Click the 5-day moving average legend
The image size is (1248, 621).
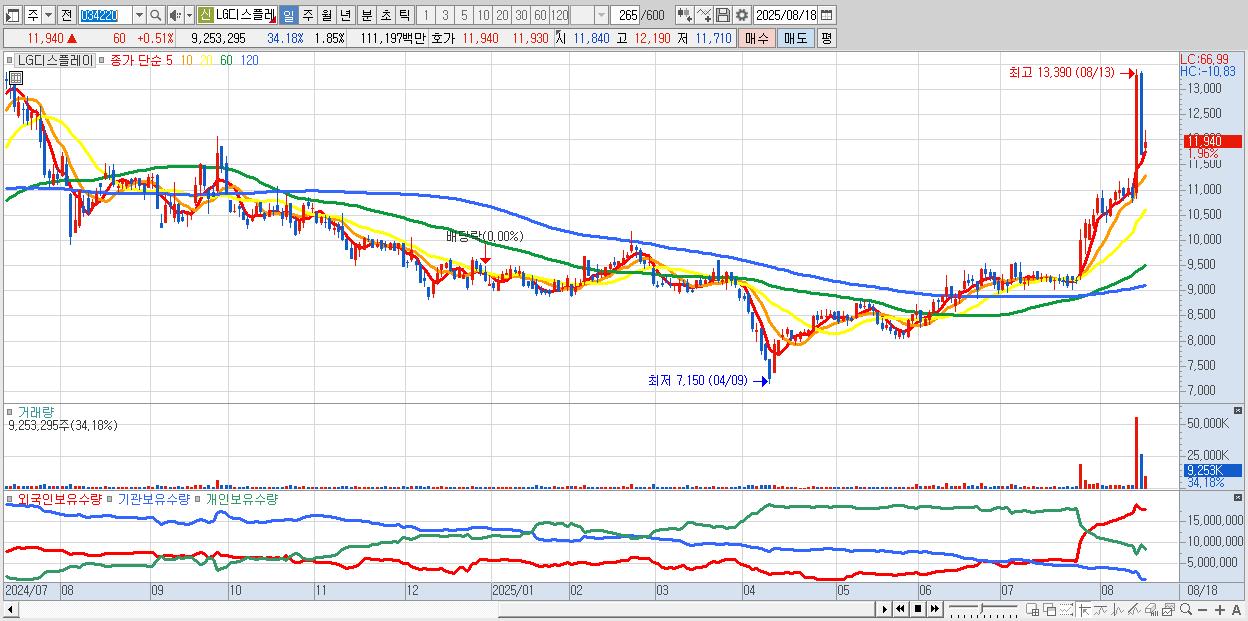(169, 61)
